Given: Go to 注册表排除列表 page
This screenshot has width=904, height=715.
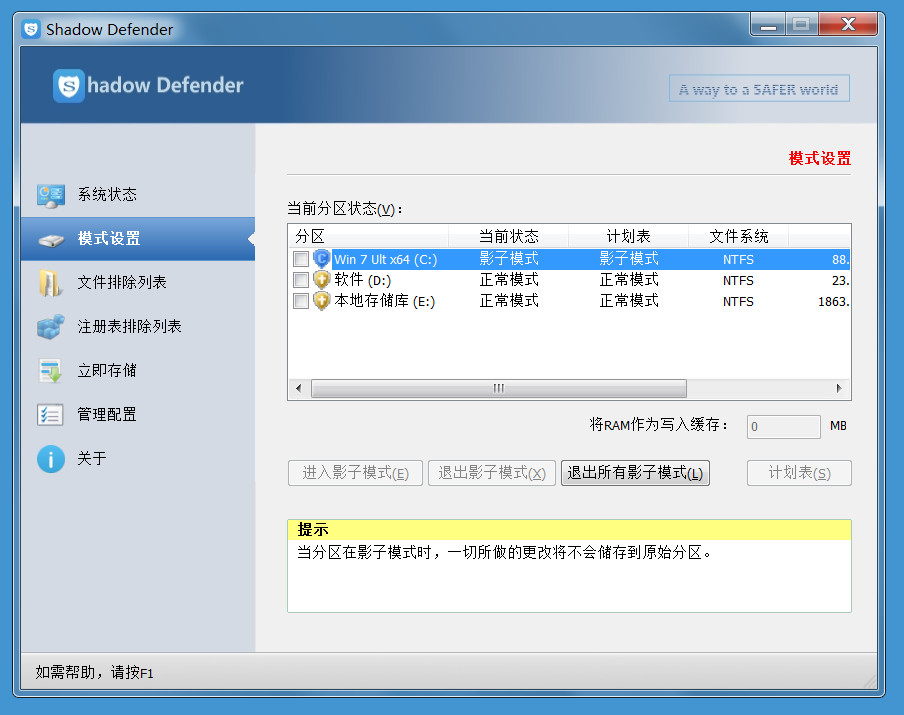Looking at the screenshot, I should [x=138, y=326].
